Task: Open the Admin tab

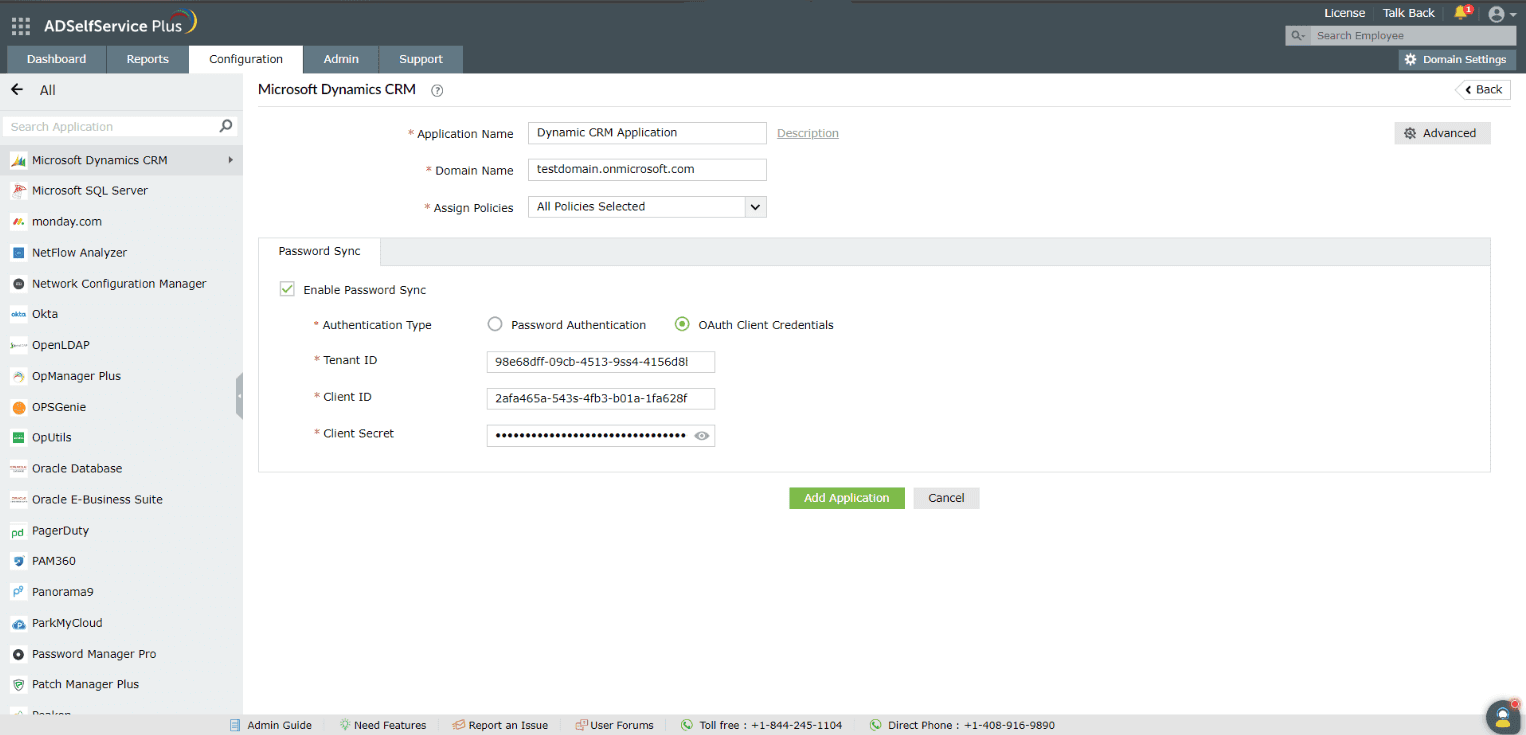Action: tap(341, 59)
